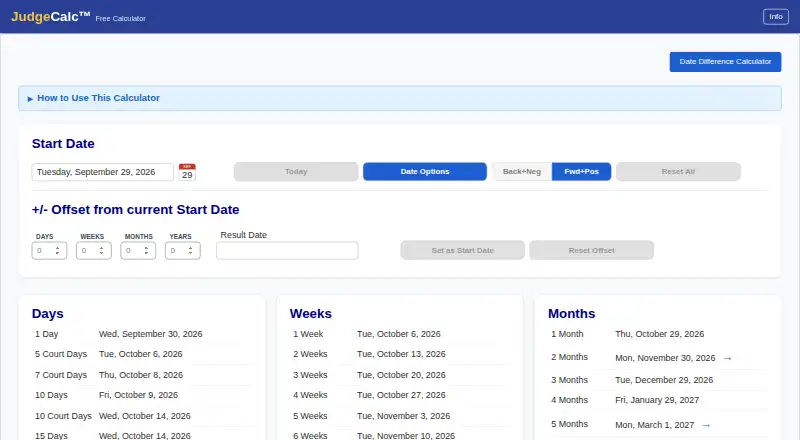Expand How to Use This Calculator
The width and height of the screenshot is (800, 440).
click(x=399, y=98)
